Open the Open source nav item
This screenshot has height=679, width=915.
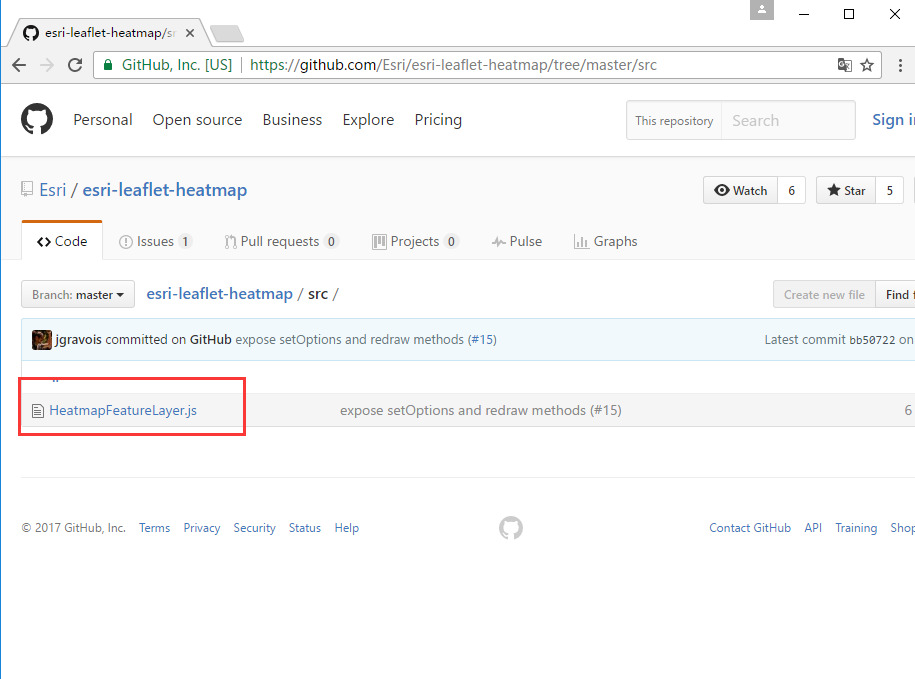point(197,120)
